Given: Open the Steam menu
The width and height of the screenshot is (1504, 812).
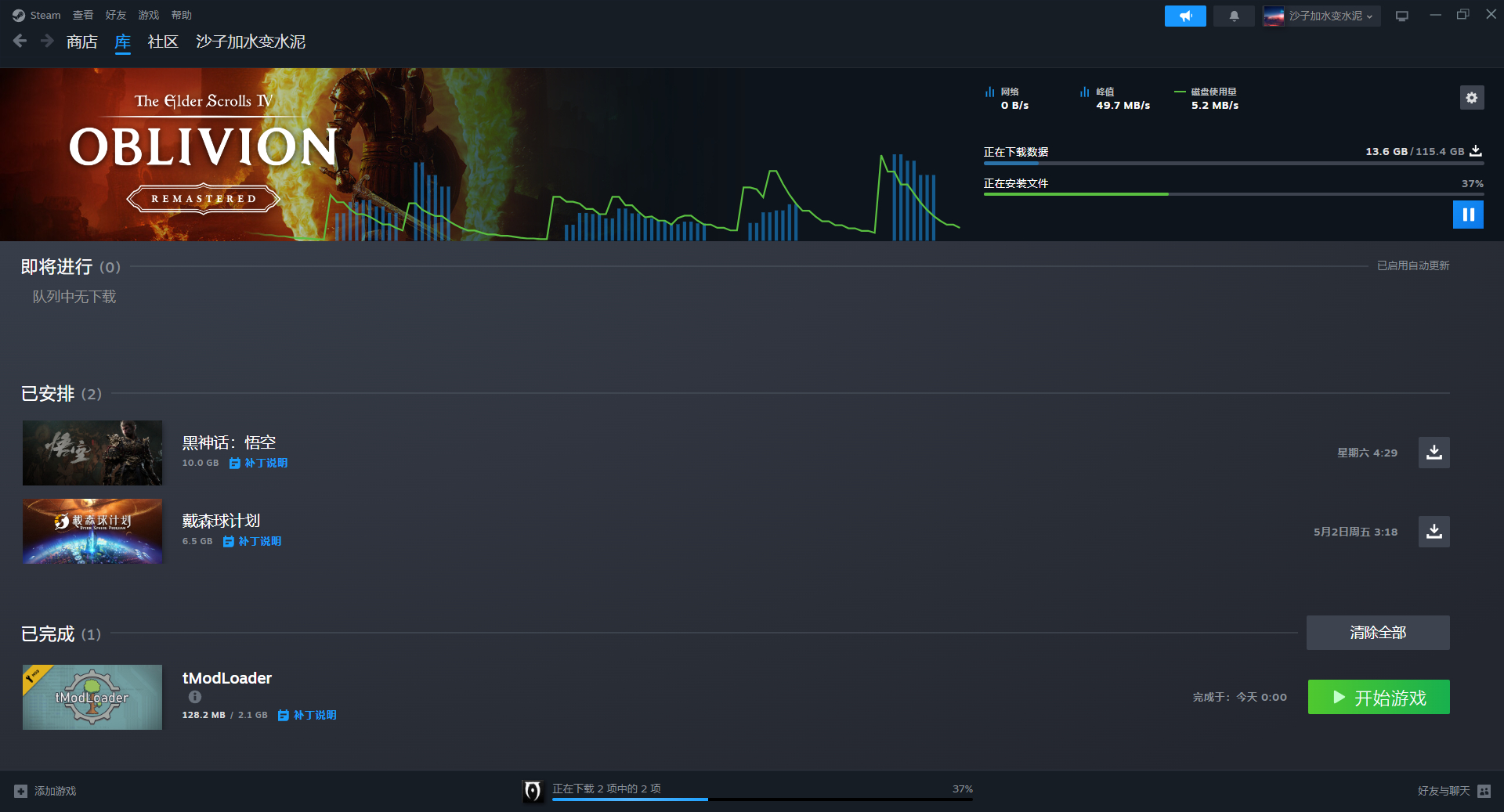Looking at the screenshot, I should [45, 16].
